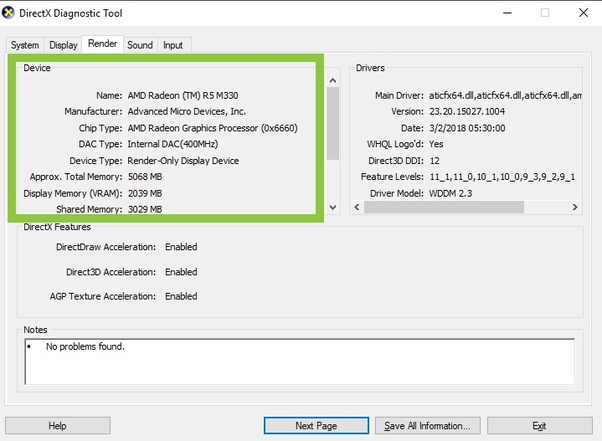Viewport: 602px width, 441px height.
Task: Click the Help button
Action: click(x=58, y=426)
